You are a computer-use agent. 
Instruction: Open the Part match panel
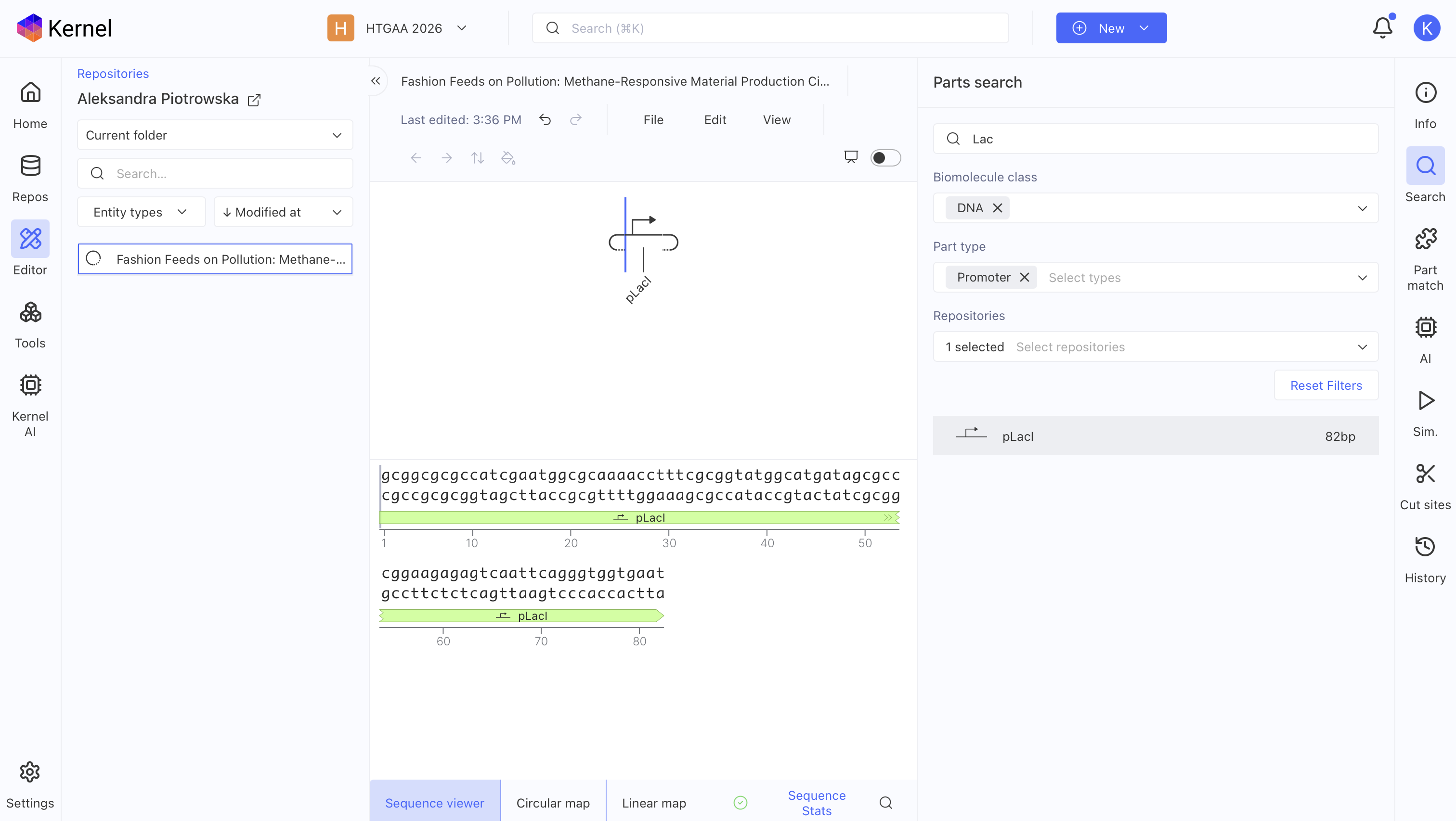click(x=1426, y=259)
